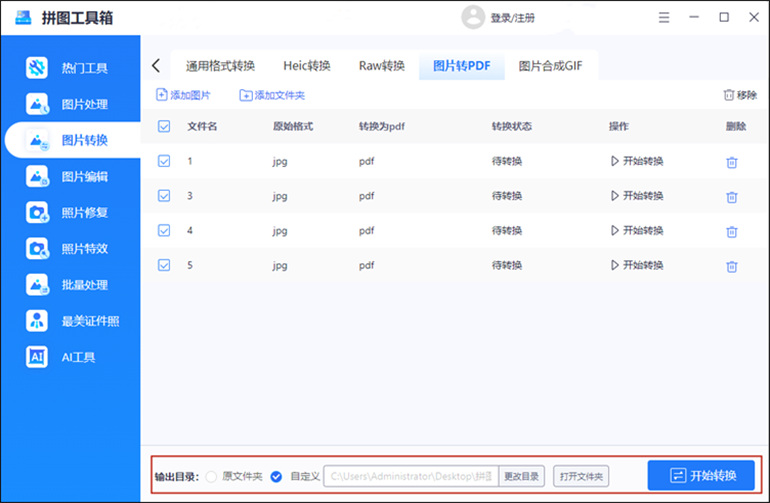Open the 批量处理 sidebar section
Image resolution: width=770 pixels, height=503 pixels.
[69, 285]
